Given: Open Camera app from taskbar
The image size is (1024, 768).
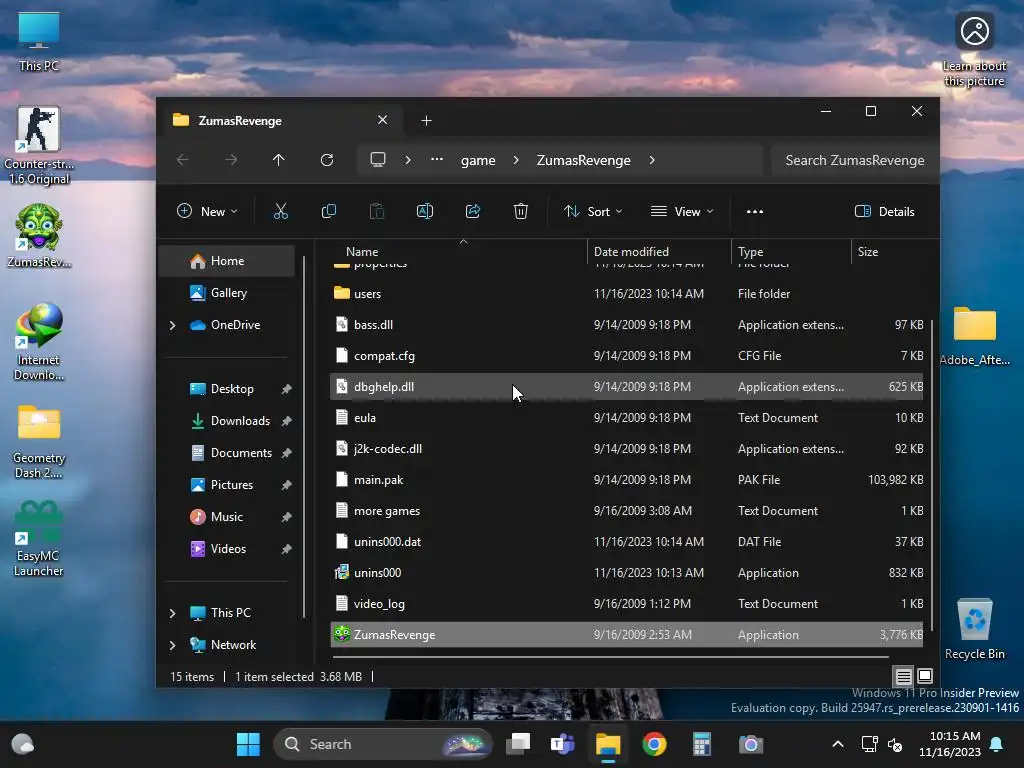Looking at the screenshot, I should tap(750, 744).
